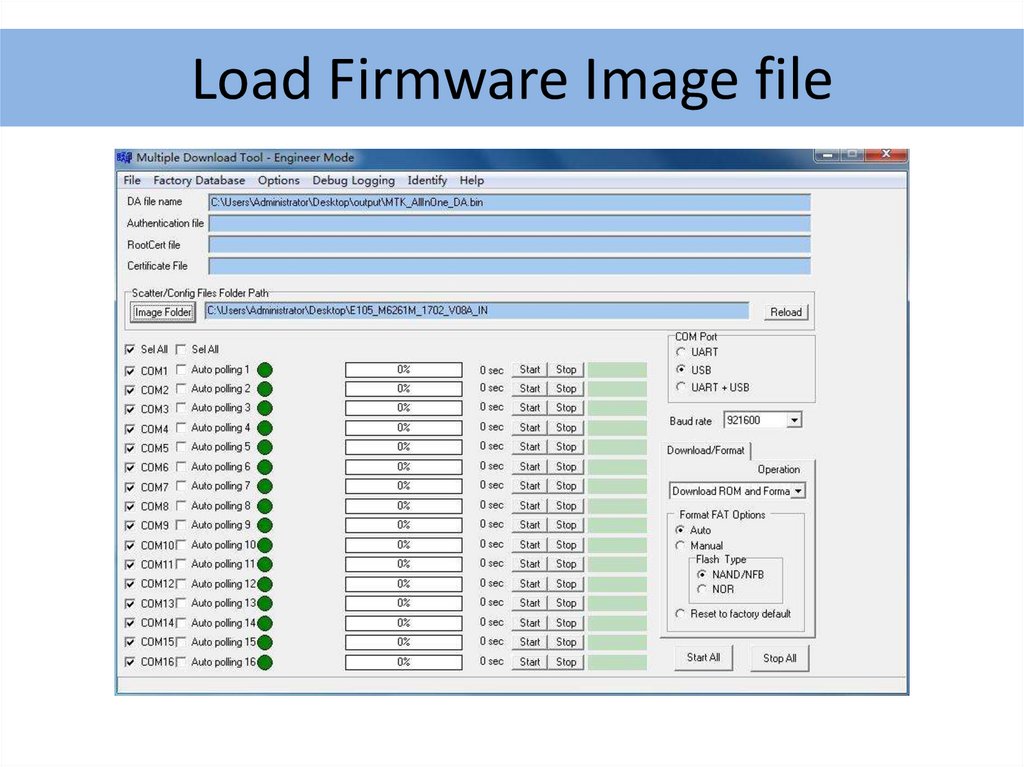
Task: Open the Debug Logging menu
Action: point(353,180)
